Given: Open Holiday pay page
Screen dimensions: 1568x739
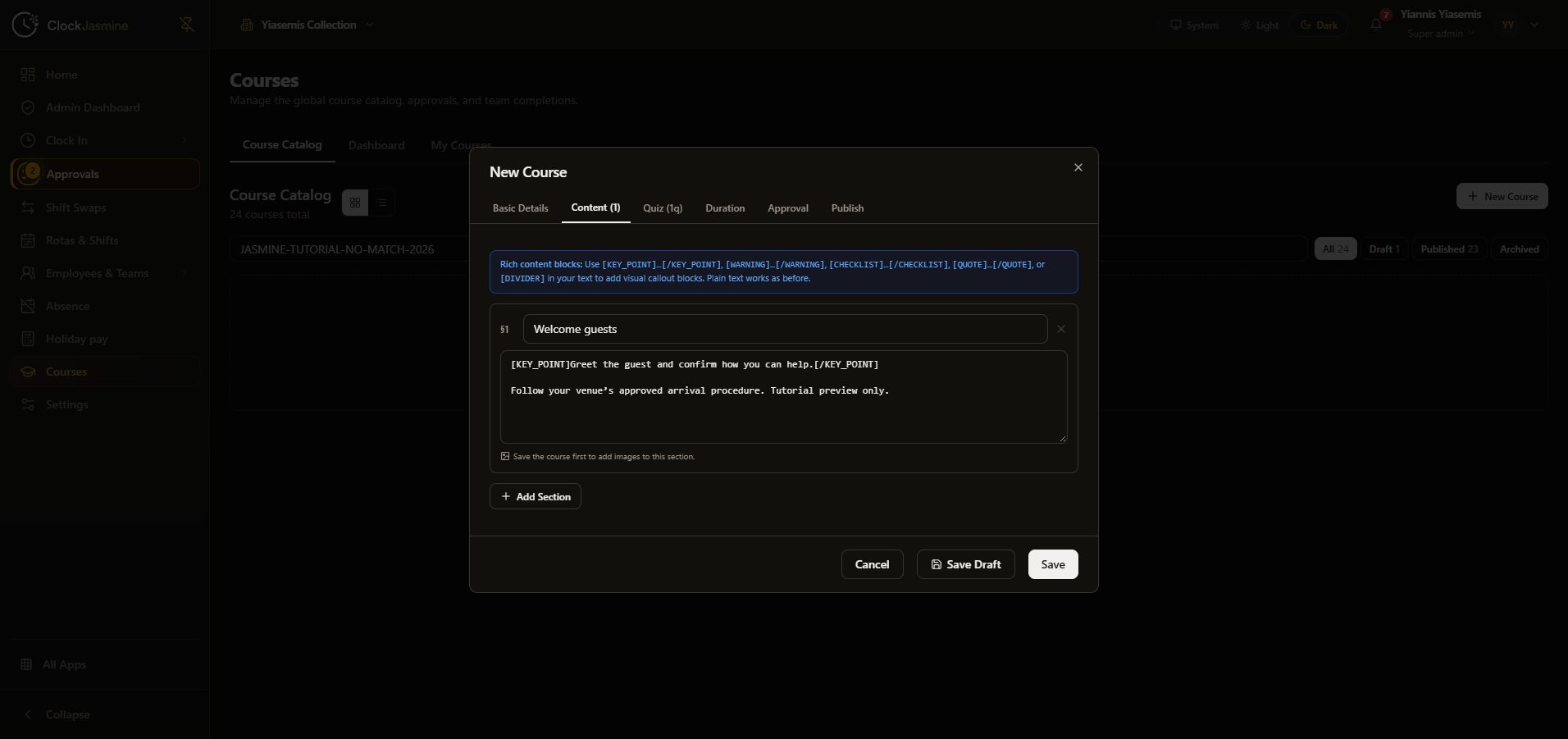Looking at the screenshot, I should [105, 339].
